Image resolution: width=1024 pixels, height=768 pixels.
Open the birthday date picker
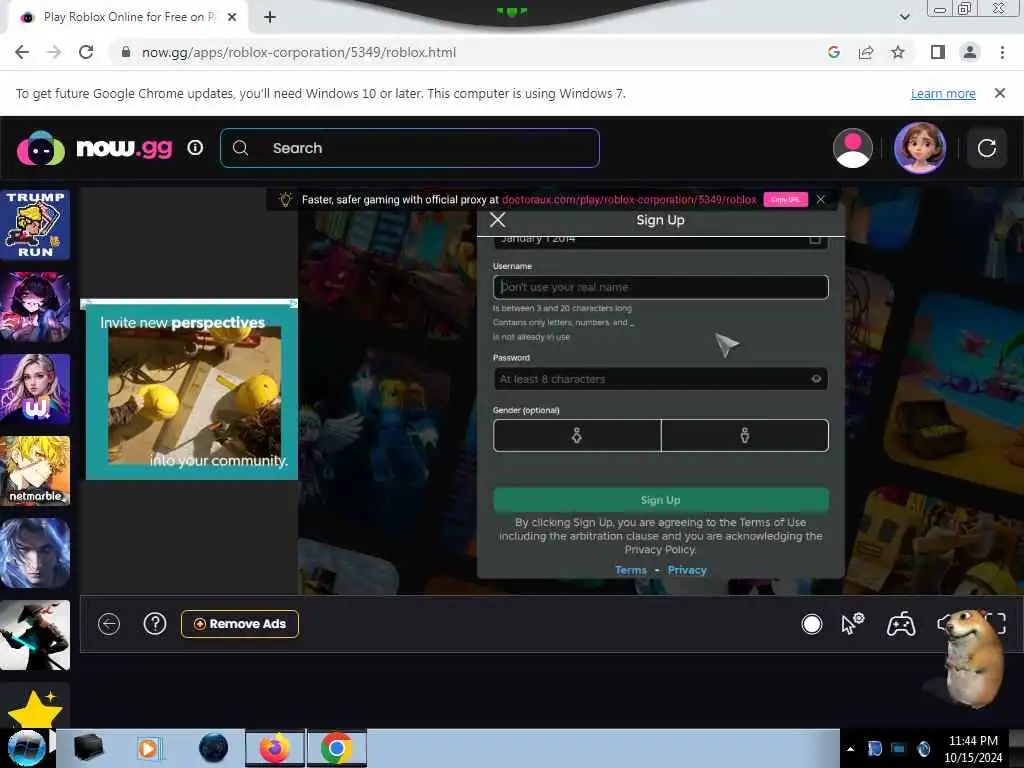click(x=661, y=240)
